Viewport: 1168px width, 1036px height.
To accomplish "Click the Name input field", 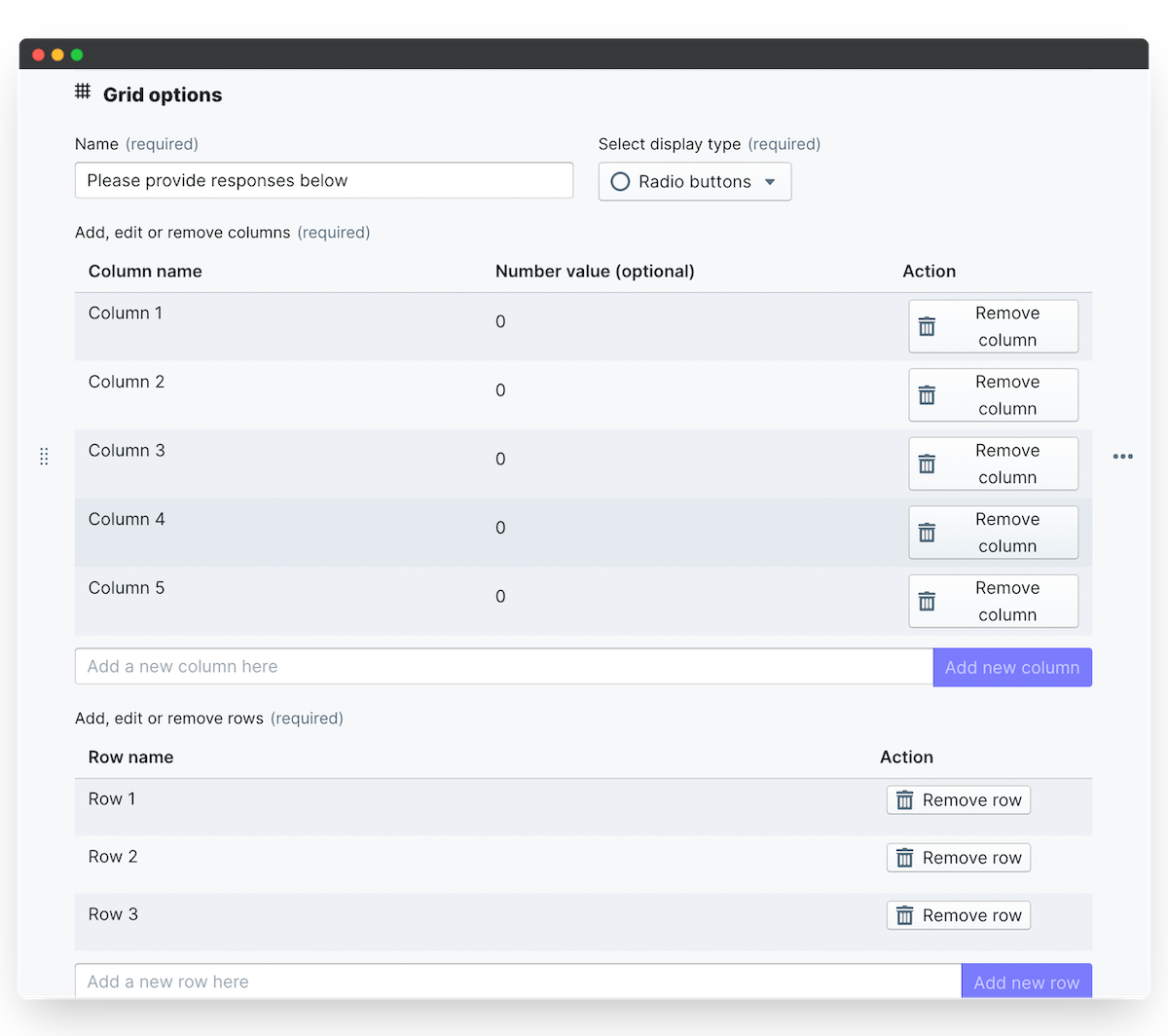I will (x=324, y=180).
